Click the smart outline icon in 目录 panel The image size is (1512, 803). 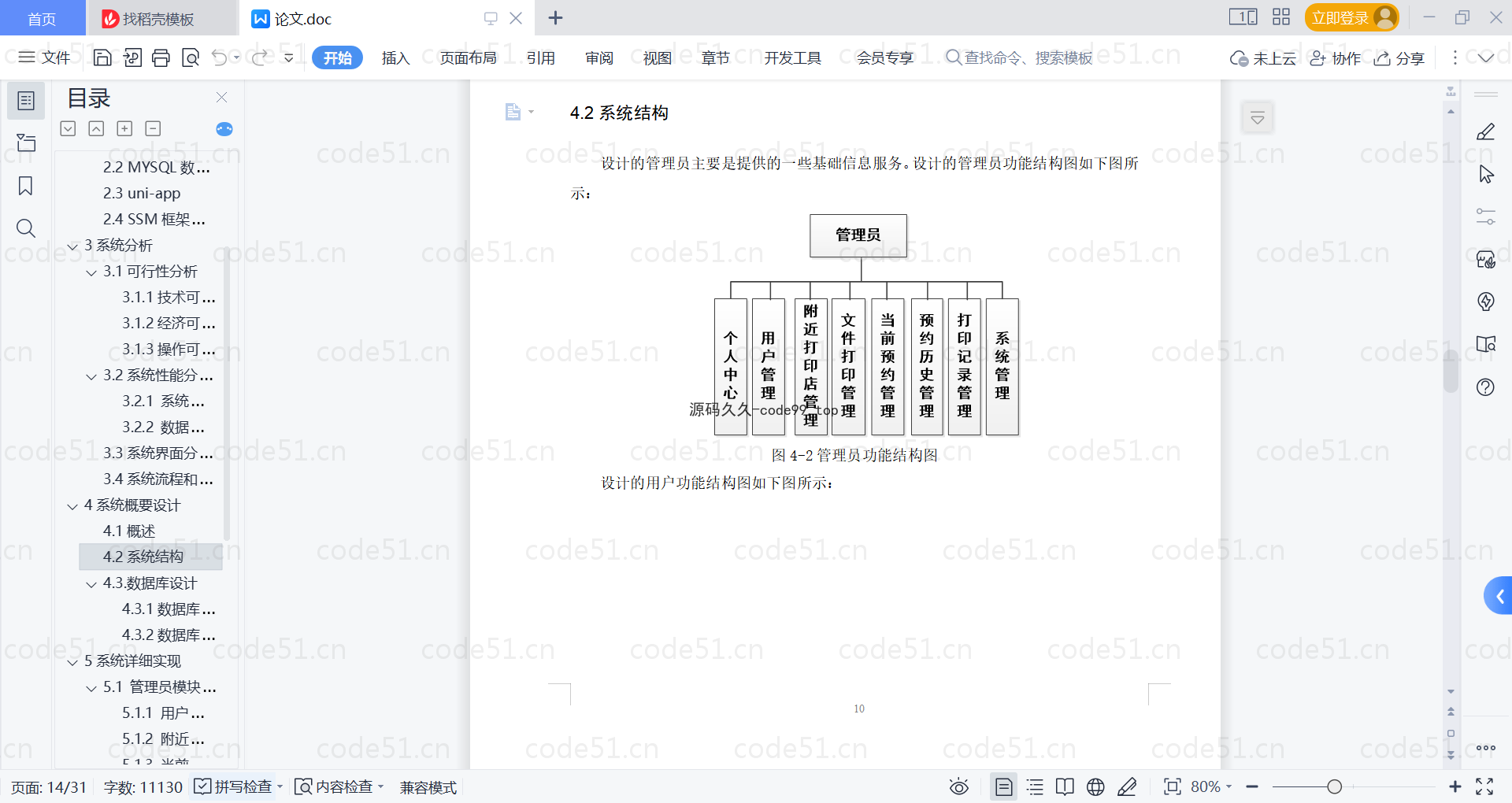pos(224,129)
